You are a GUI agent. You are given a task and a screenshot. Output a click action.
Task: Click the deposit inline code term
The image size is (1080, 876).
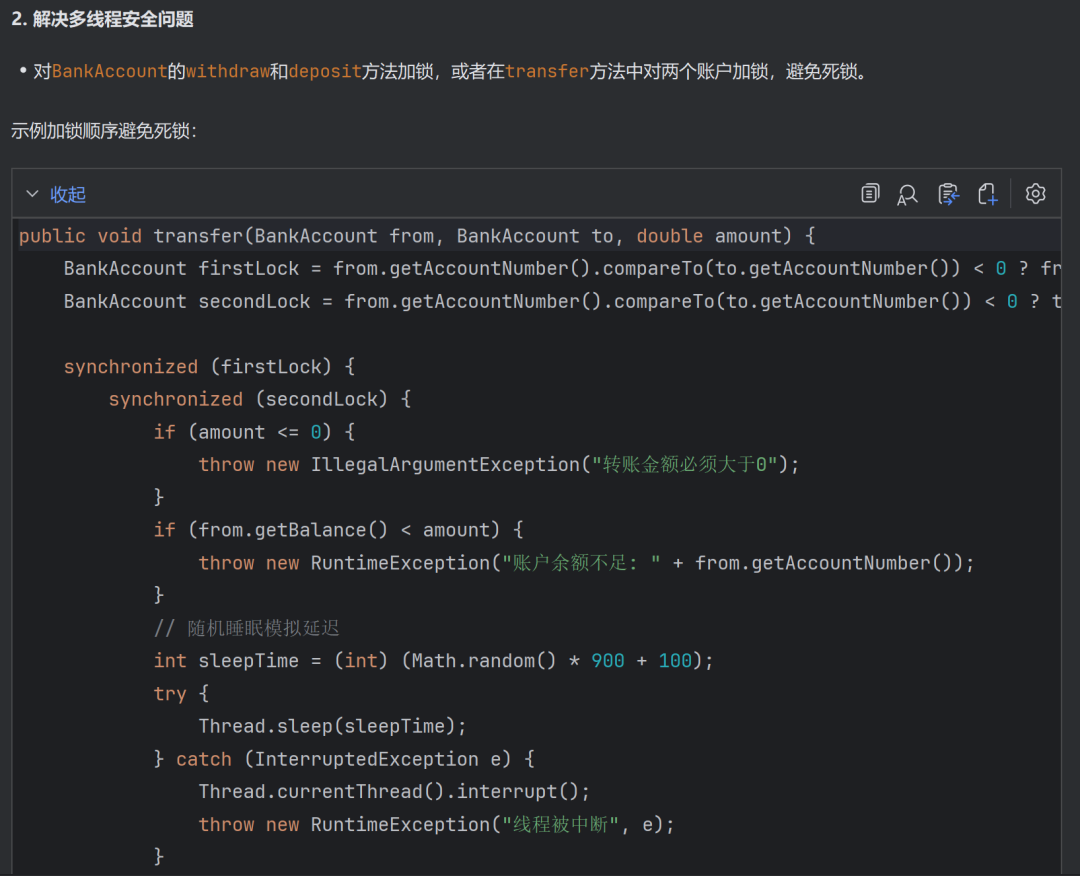pos(324,72)
